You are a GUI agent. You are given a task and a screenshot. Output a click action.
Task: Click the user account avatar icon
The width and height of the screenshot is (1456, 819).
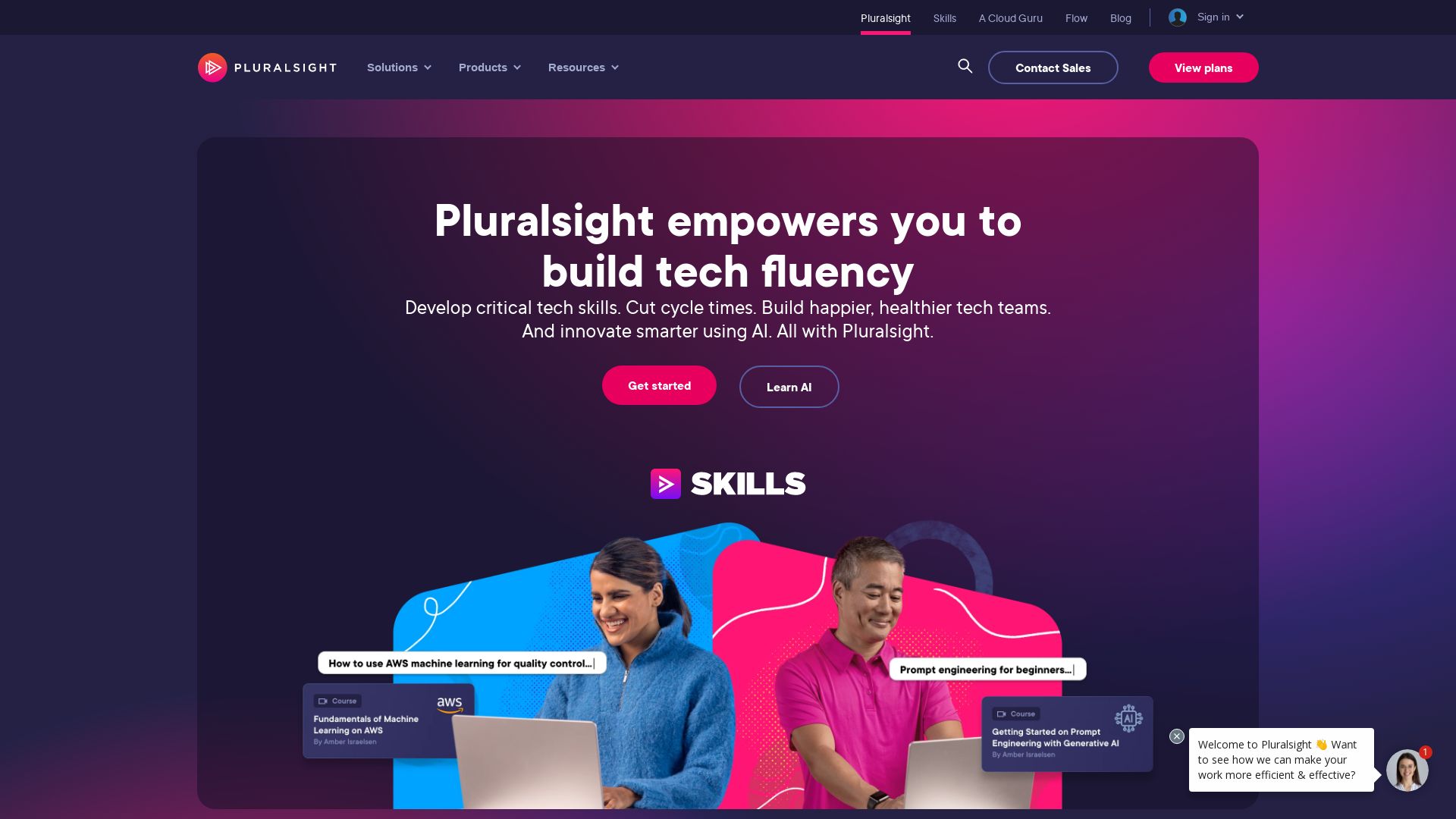1177,17
